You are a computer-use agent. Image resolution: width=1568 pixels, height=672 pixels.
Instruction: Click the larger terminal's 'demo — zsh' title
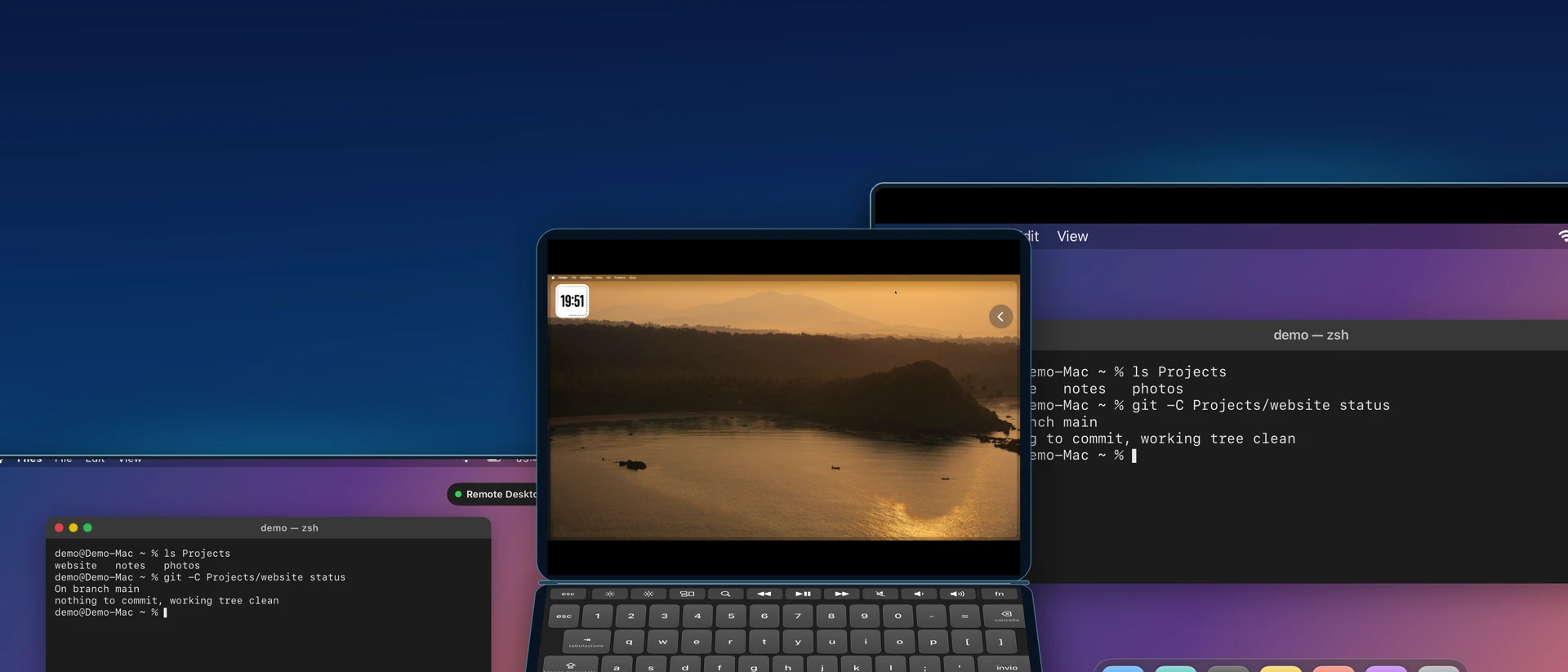(1311, 335)
